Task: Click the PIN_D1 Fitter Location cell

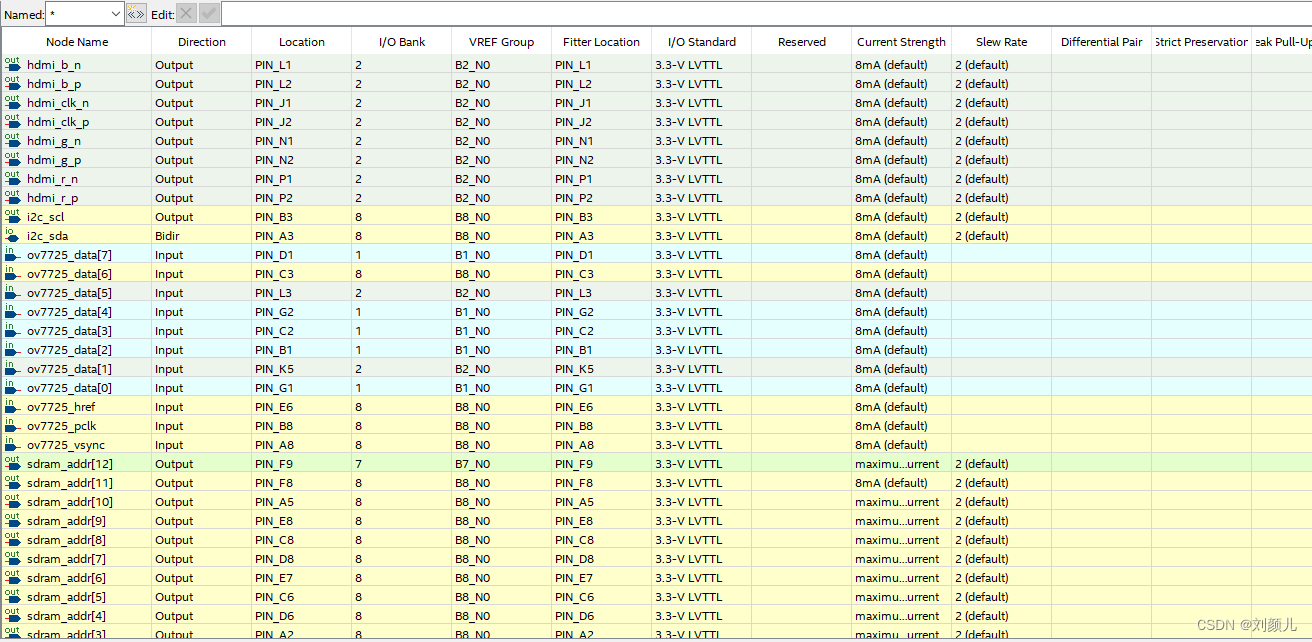Action: click(x=602, y=255)
